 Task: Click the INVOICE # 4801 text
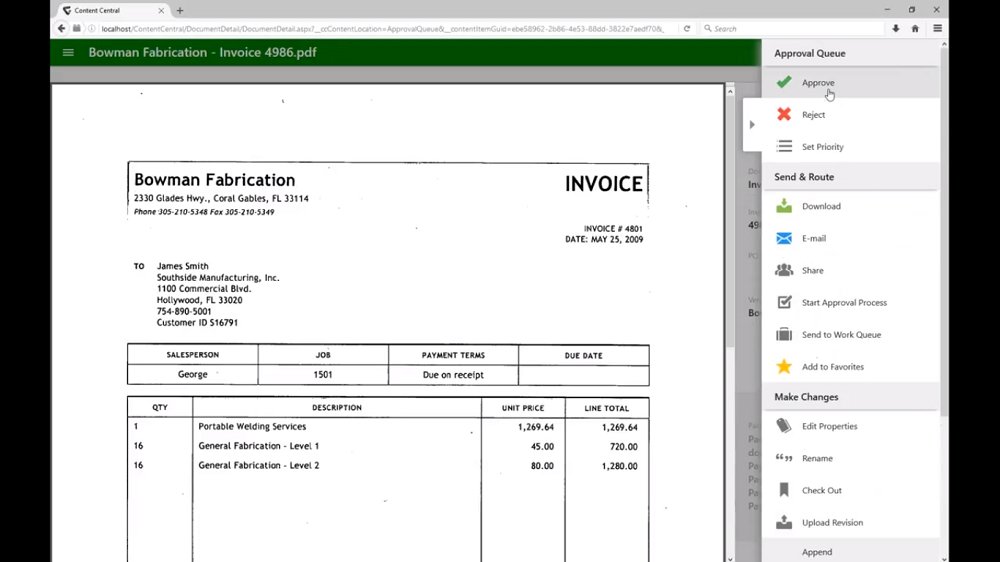point(613,228)
